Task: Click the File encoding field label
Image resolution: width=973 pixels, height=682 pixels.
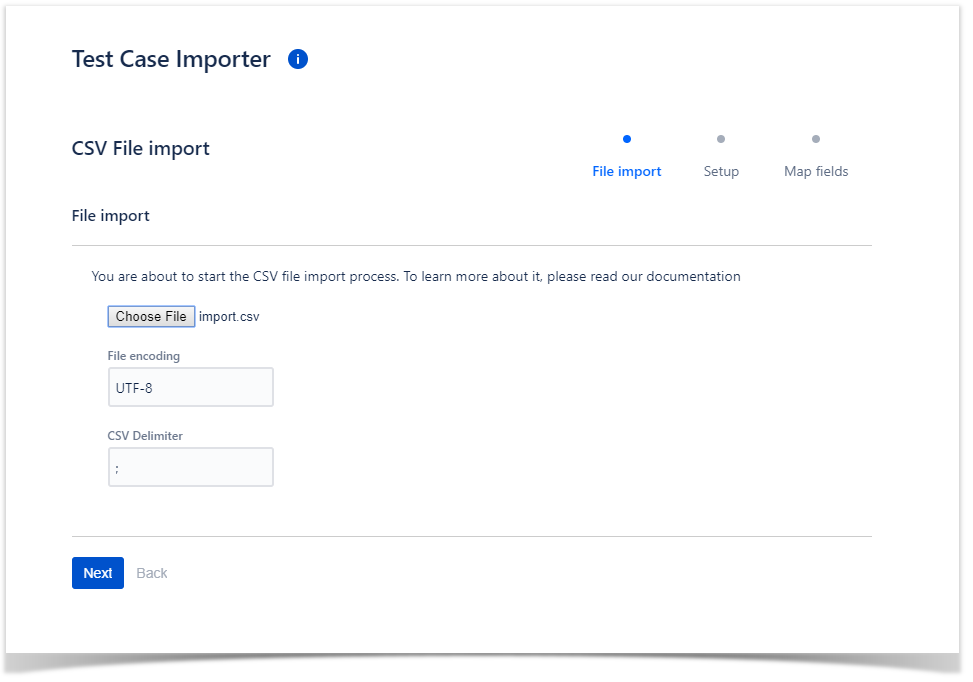Action: point(143,356)
